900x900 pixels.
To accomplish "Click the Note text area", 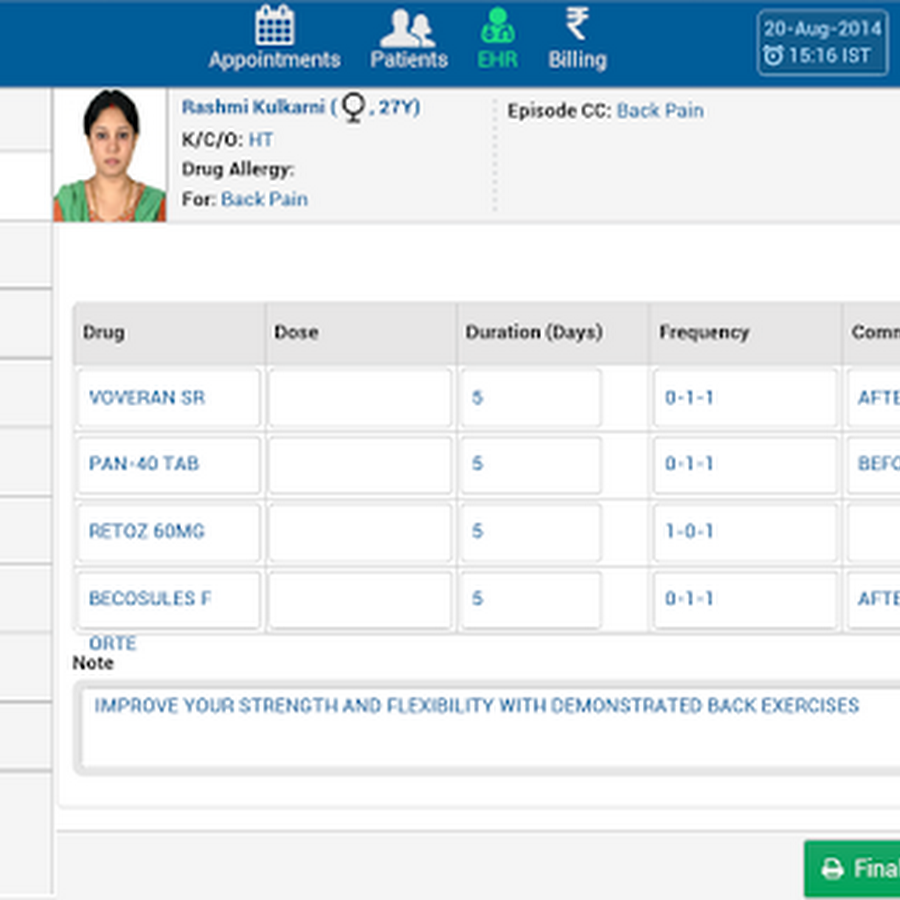I will (x=489, y=728).
